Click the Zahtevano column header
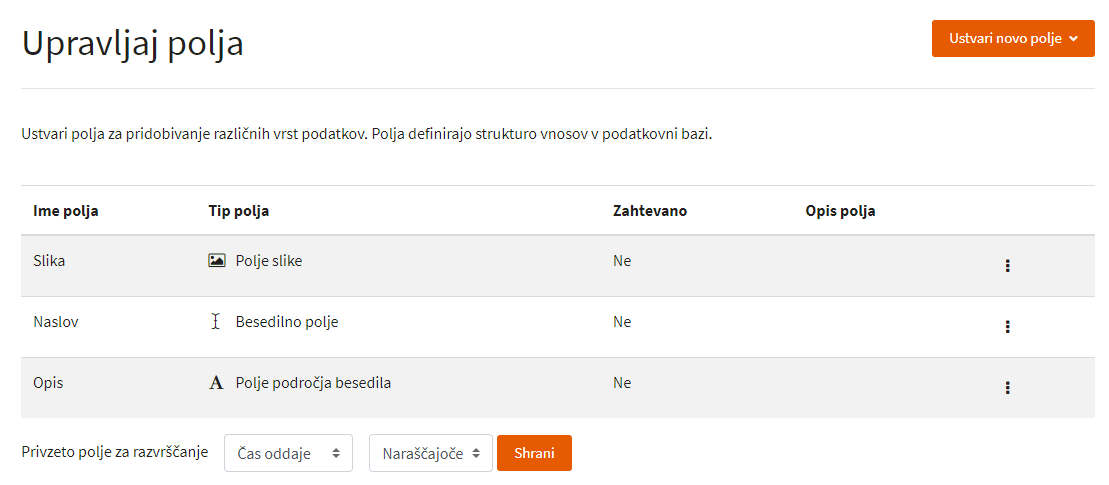Screen dimensions: 1109x485 [x=650, y=211]
